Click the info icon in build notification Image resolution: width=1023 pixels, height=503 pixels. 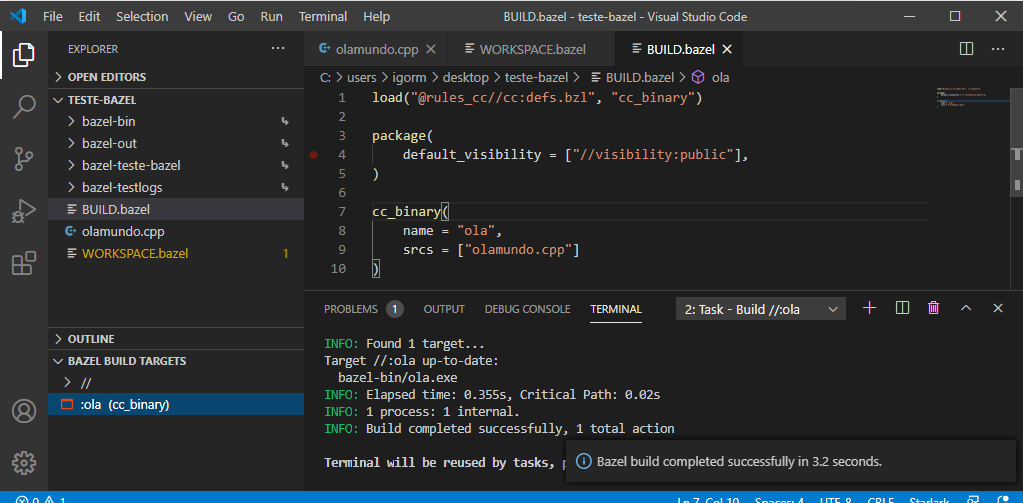[x=585, y=461]
